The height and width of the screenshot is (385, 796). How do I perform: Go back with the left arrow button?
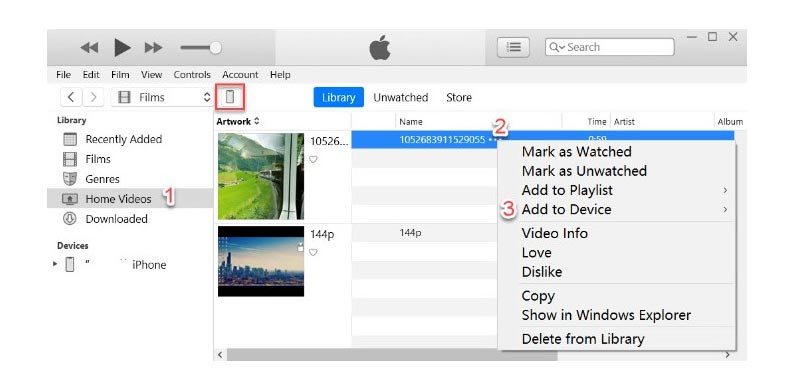pyautogui.click(x=72, y=97)
